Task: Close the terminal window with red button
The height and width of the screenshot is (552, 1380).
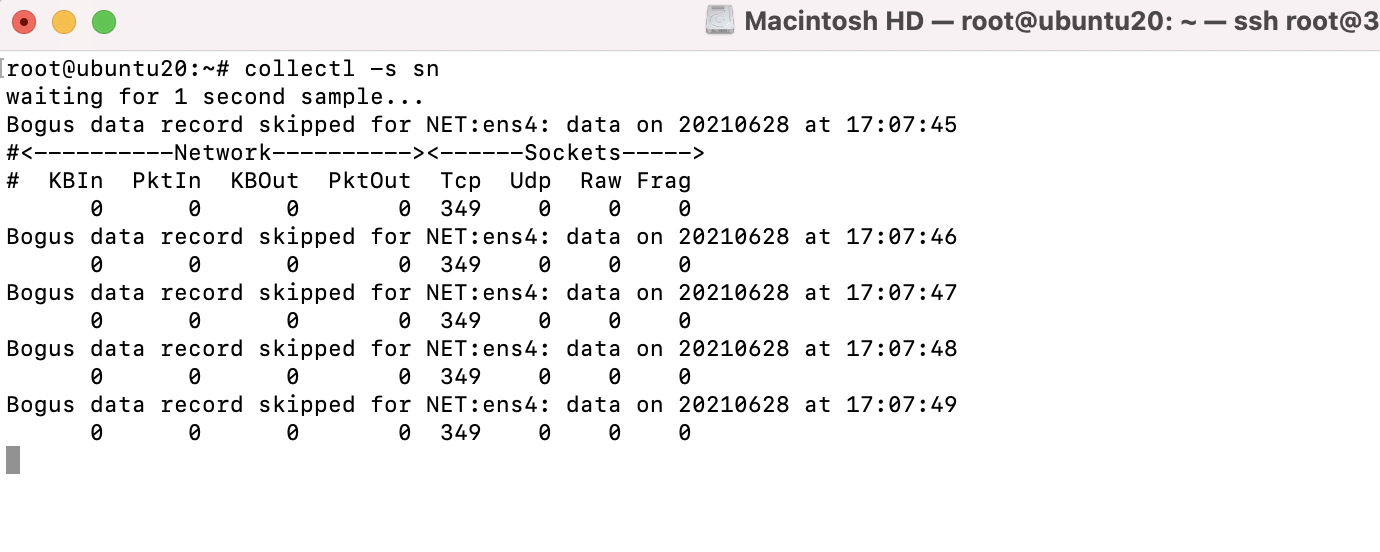Action: (24, 21)
